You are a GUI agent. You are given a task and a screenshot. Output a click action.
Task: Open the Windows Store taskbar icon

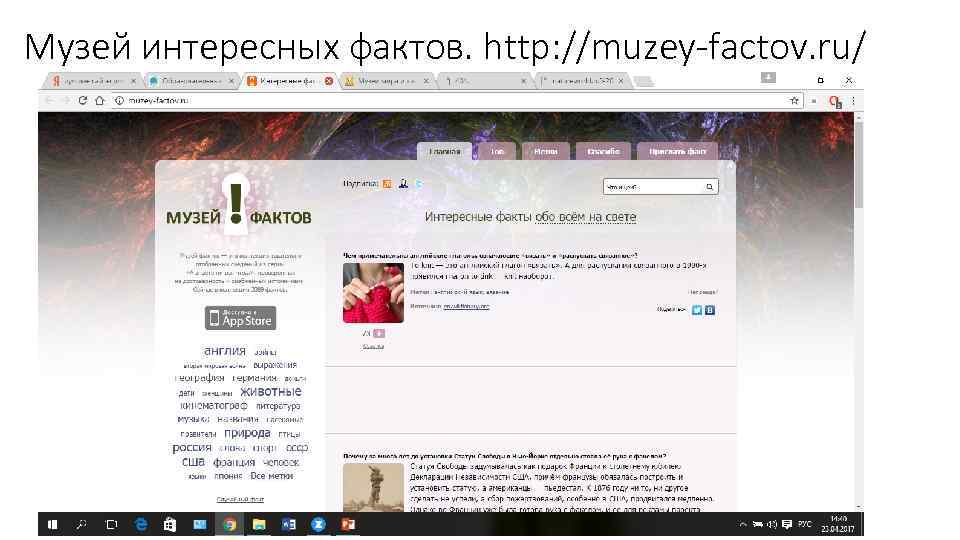[170, 525]
